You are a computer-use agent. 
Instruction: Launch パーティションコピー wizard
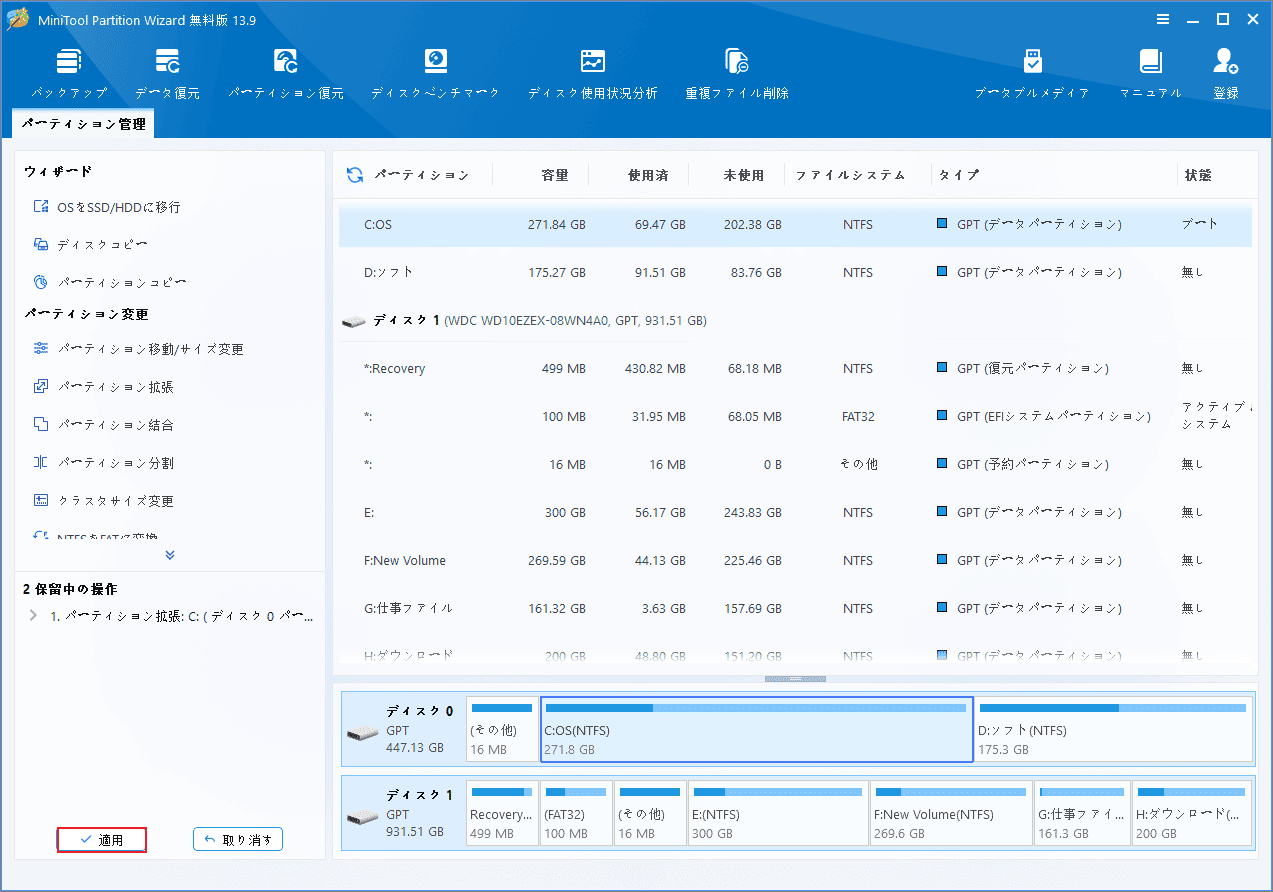(x=110, y=283)
